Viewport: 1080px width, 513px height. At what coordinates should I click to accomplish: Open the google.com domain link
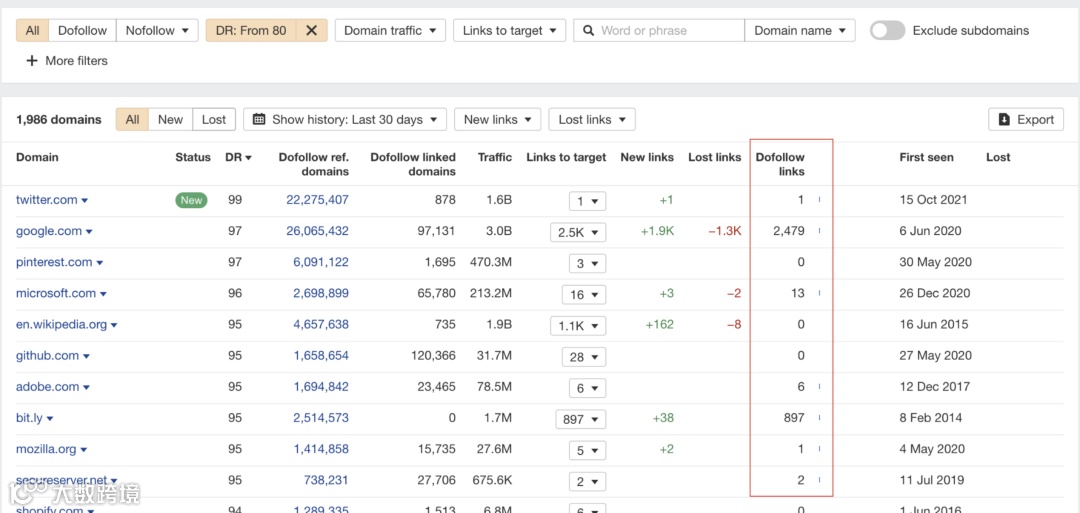tap(49, 231)
